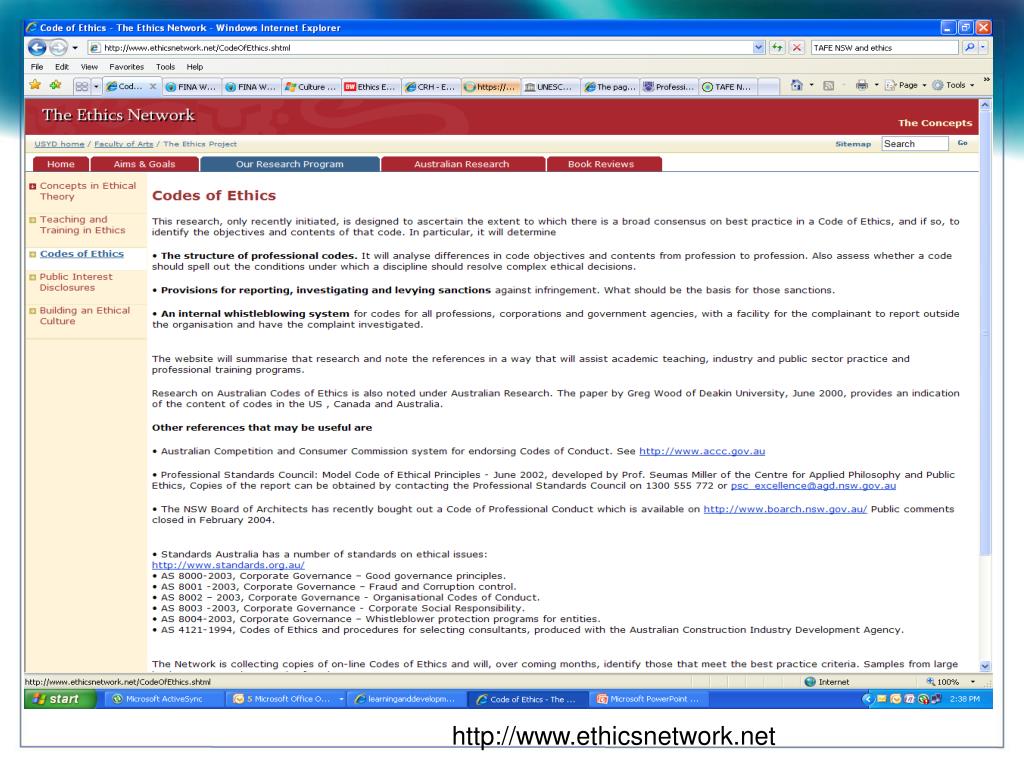Stop loading with the red X icon

[797, 48]
